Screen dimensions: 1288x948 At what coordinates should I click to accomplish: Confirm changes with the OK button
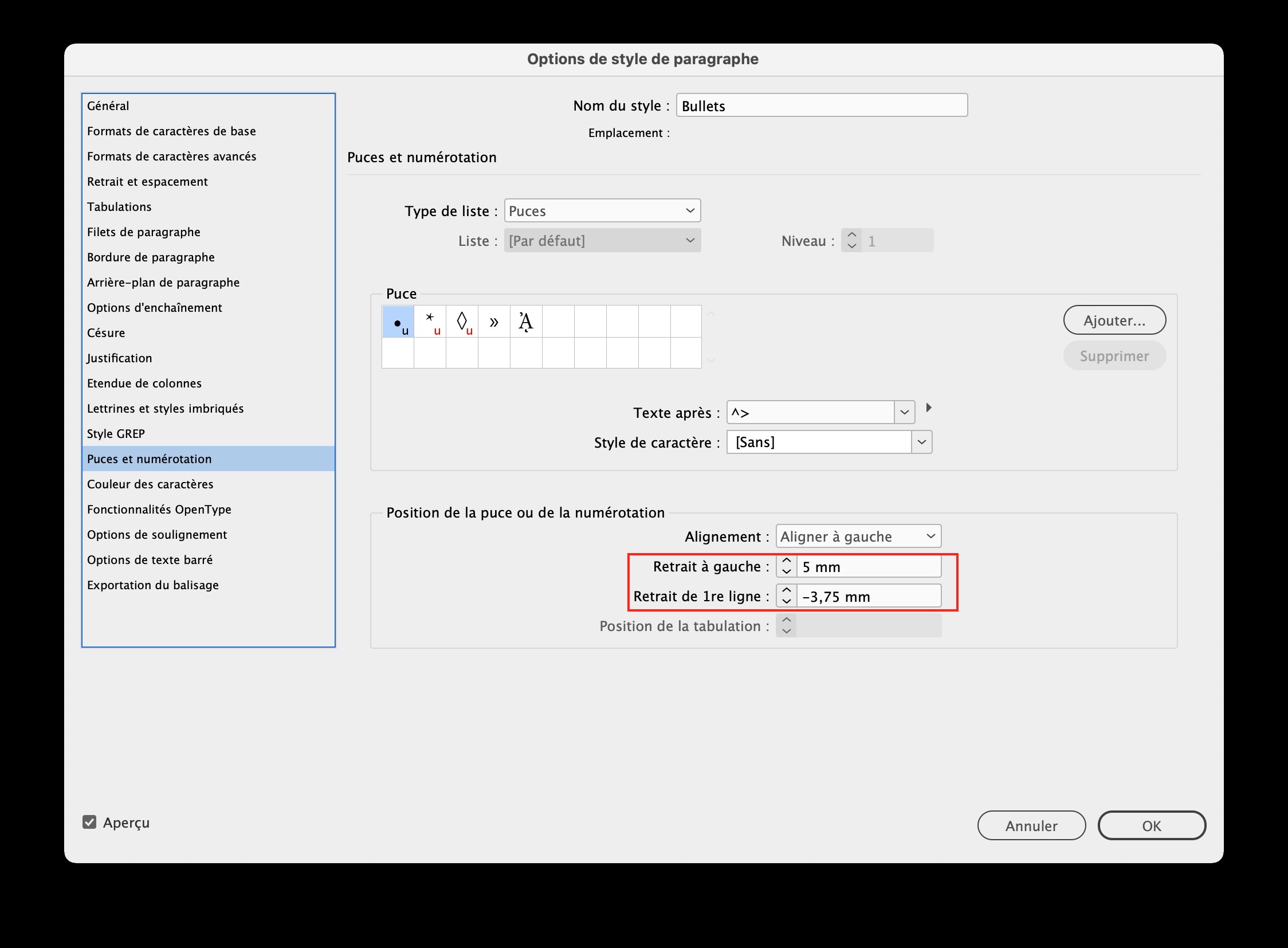pyautogui.click(x=1151, y=825)
